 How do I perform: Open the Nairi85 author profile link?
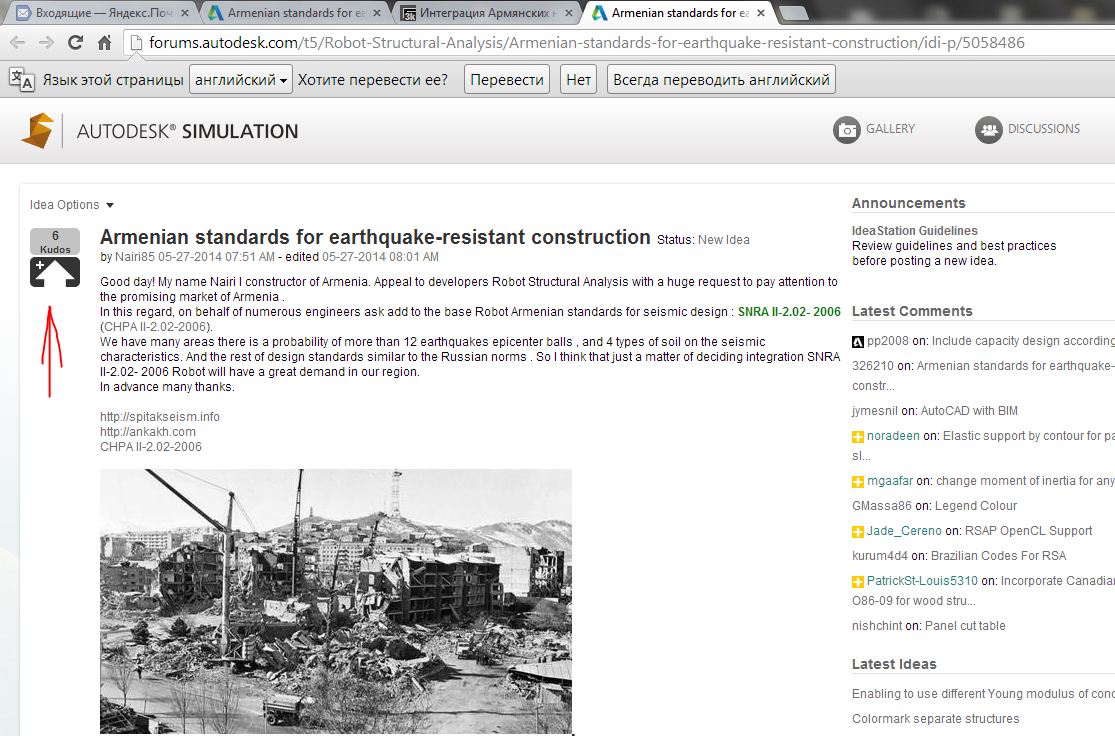click(135, 256)
